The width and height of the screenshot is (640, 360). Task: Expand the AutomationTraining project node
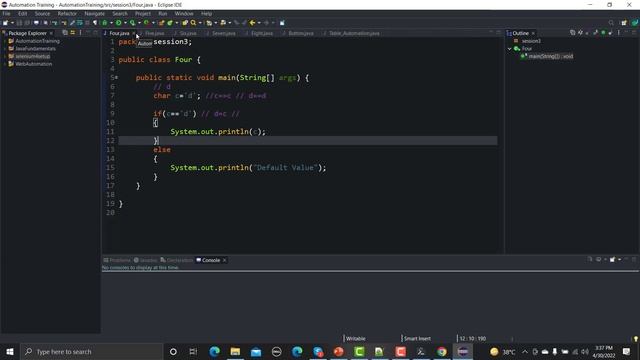[x=5, y=41]
